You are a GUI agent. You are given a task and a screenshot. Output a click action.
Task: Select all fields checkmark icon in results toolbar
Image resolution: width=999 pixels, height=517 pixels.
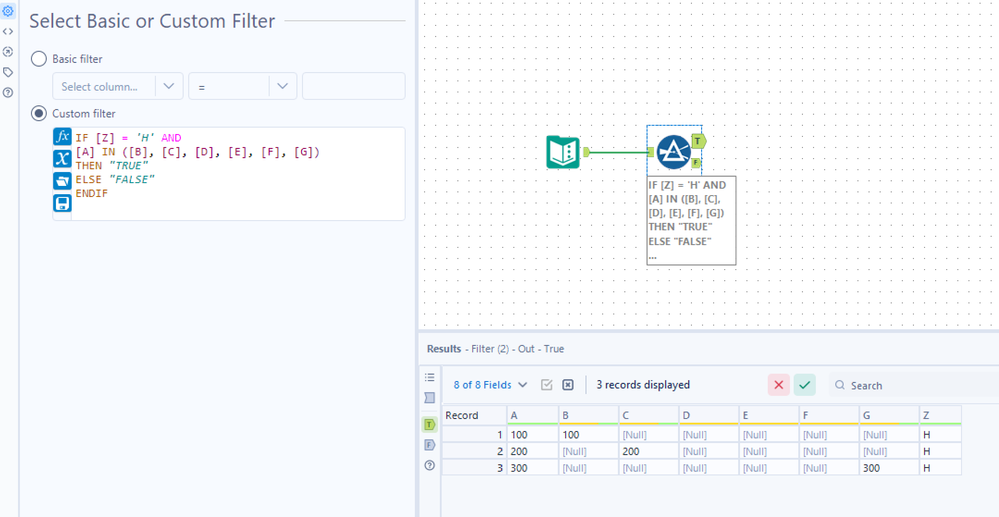coord(547,385)
